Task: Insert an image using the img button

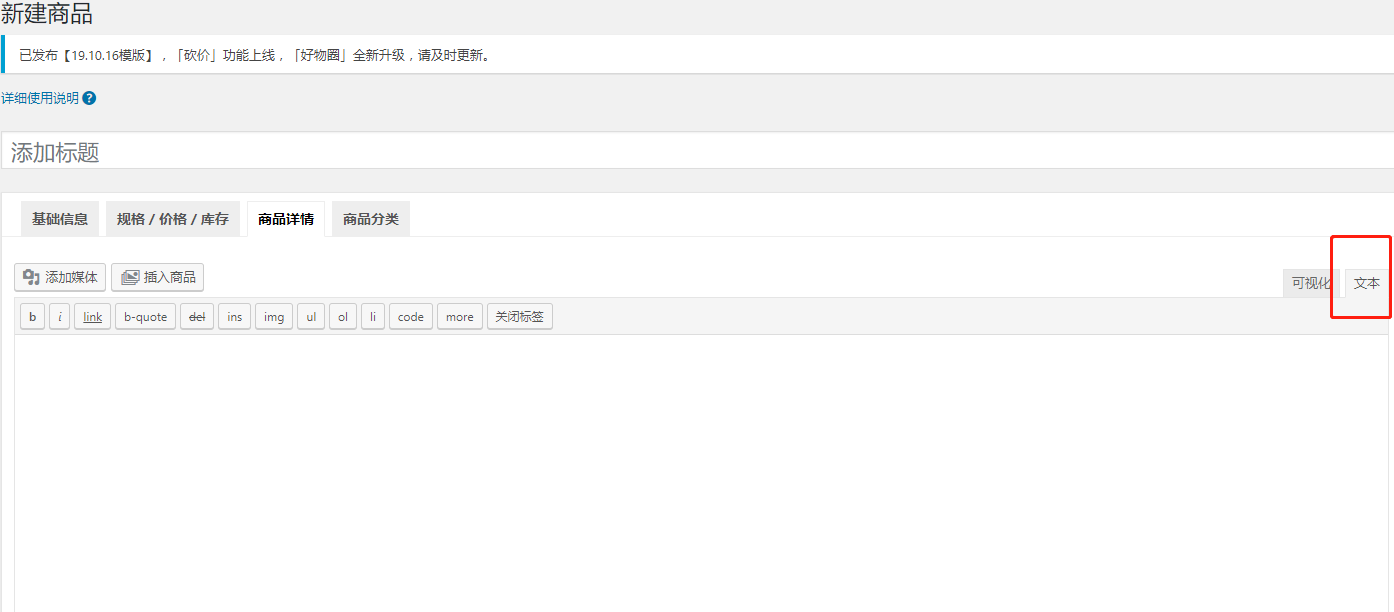Action: 273,317
